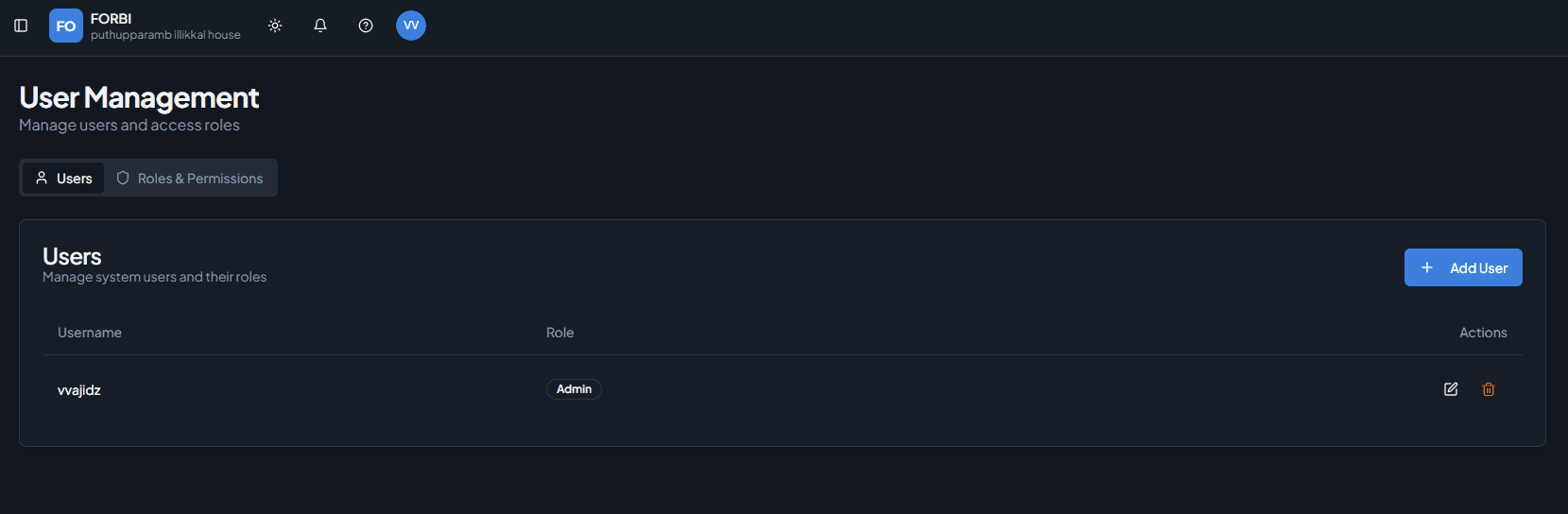Open the VV user avatar menu
Viewport: 1568px width, 514px height.
coord(411,26)
